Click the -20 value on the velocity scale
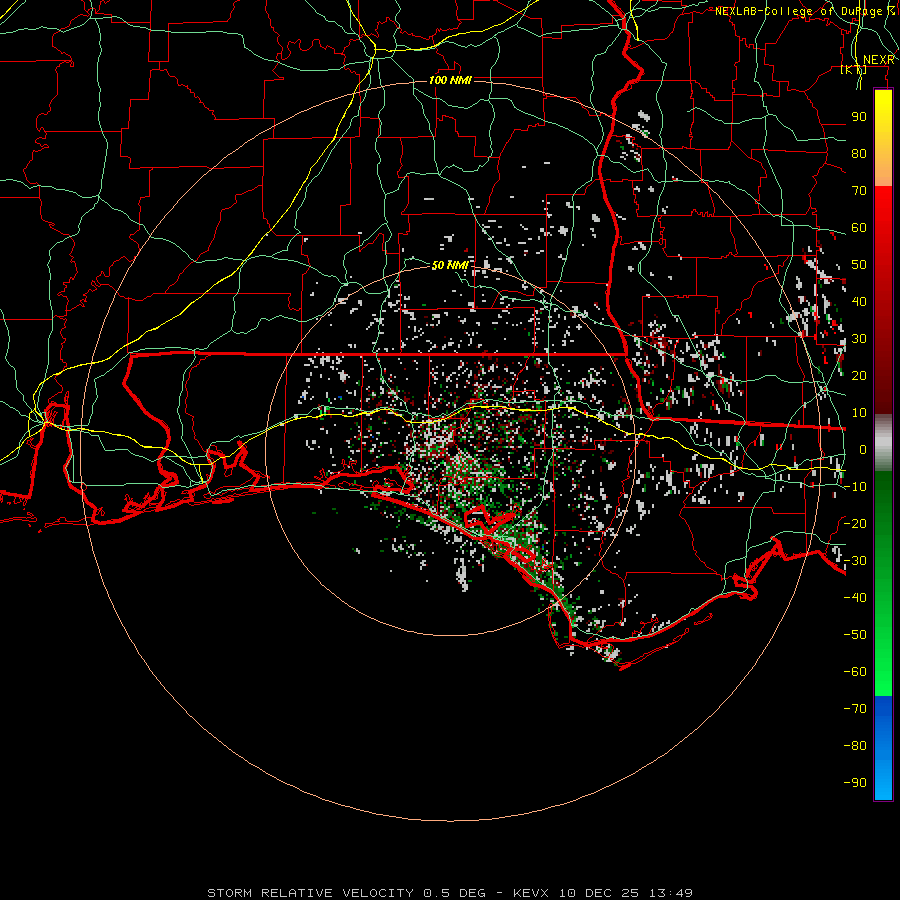Viewport: 900px width, 900px height. click(855, 524)
